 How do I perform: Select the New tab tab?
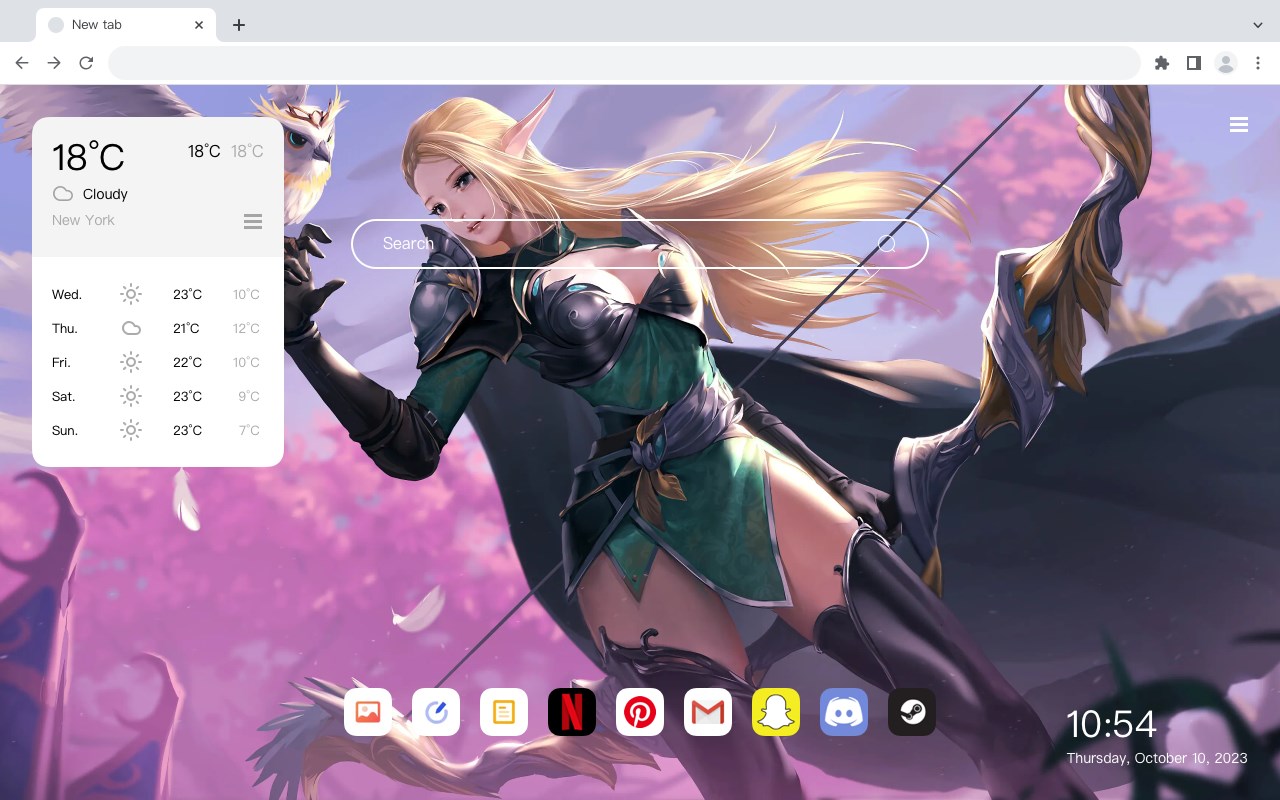pyautogui.click(x=125, y=25)
